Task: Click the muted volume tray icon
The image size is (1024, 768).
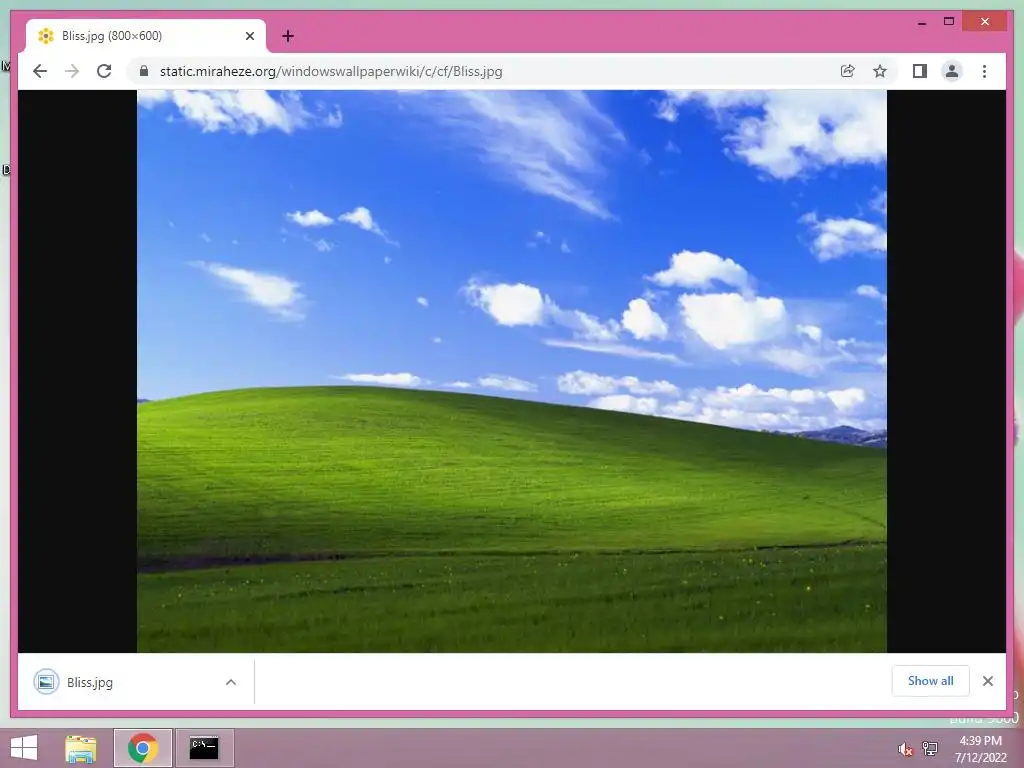Action: click(x=904, y=749)
